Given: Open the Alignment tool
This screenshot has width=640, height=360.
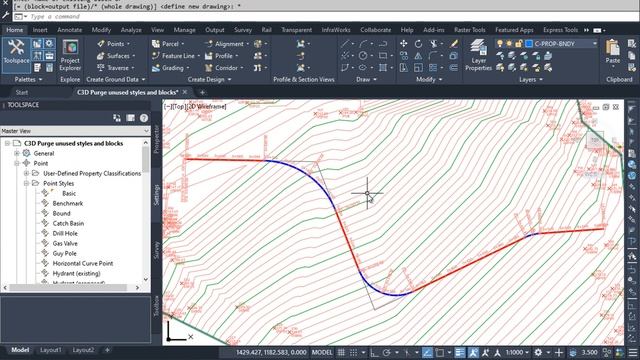Looking at the screenshot, I should pyautogui.click(x=227, y=44).
